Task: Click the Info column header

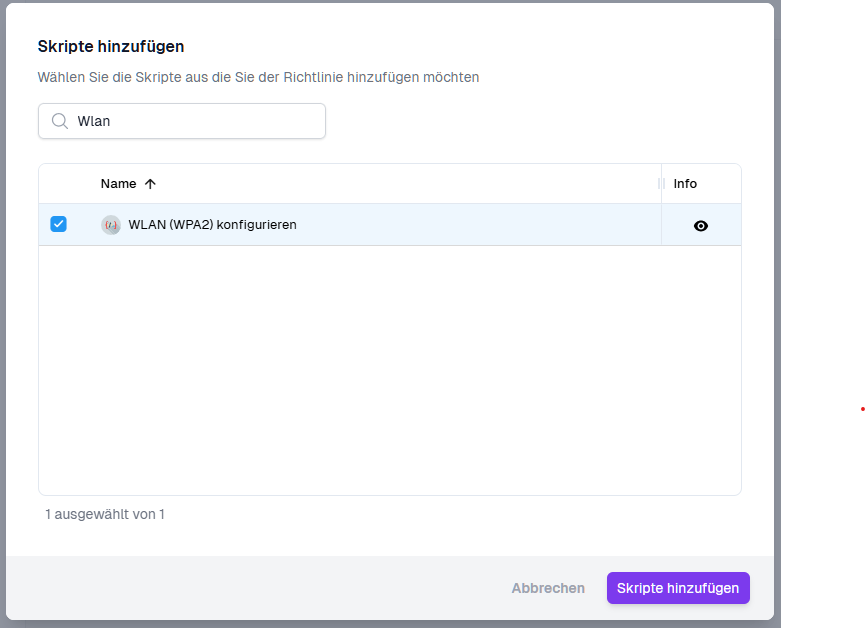Action: (685, 184)
